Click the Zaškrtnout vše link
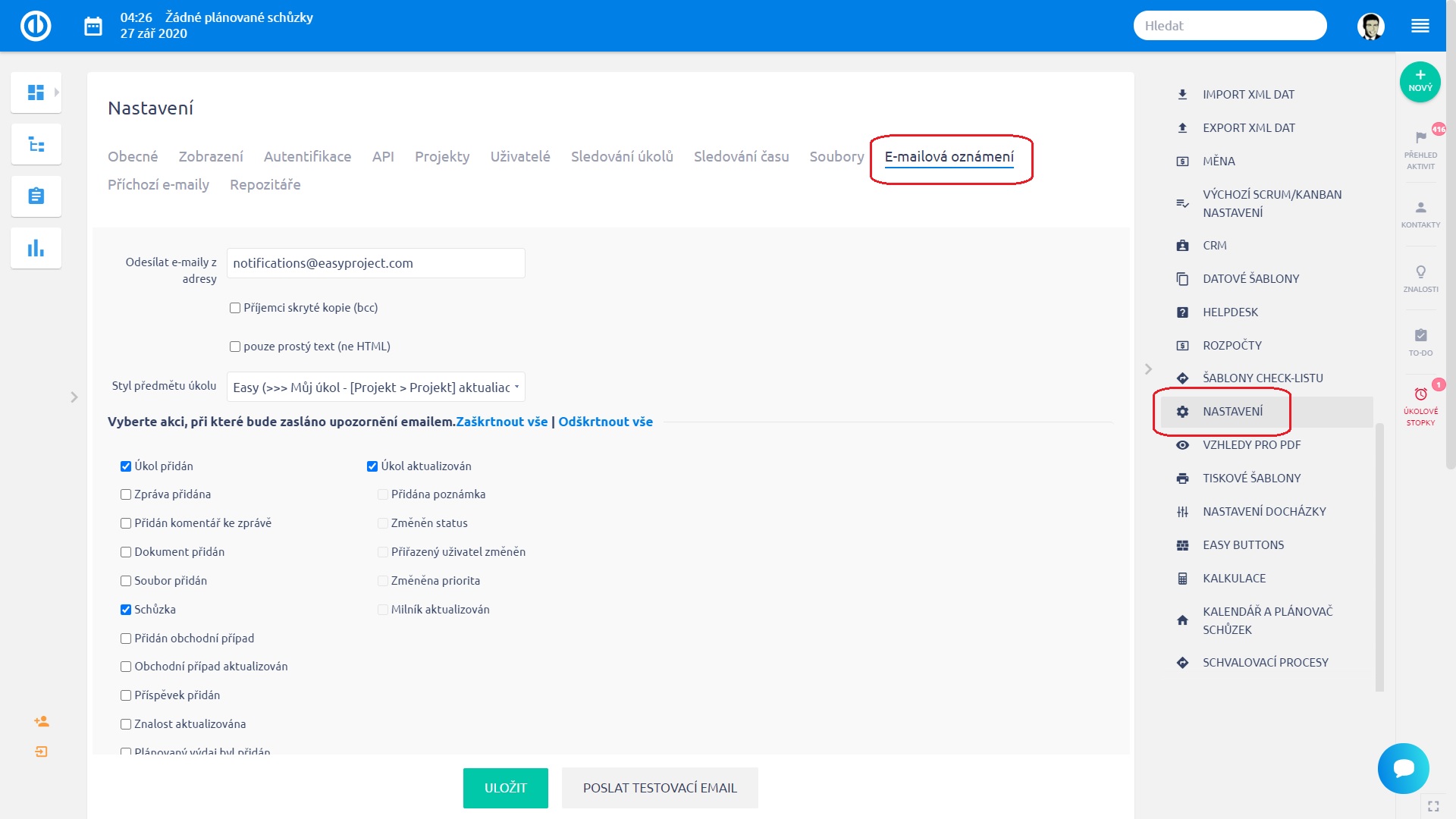 coord(501,422)
